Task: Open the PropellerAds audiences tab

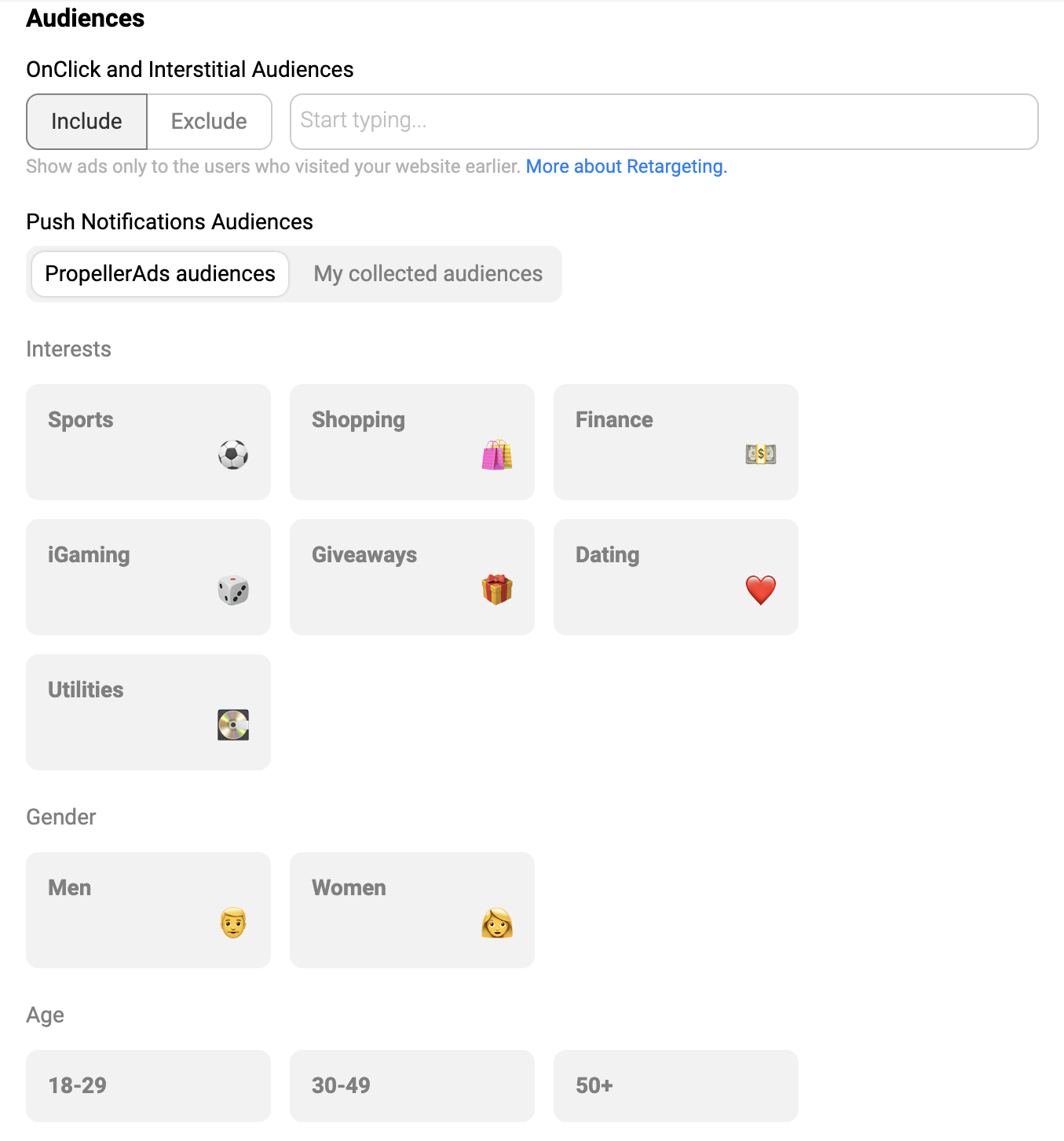Action: click(x=160, y=274)
